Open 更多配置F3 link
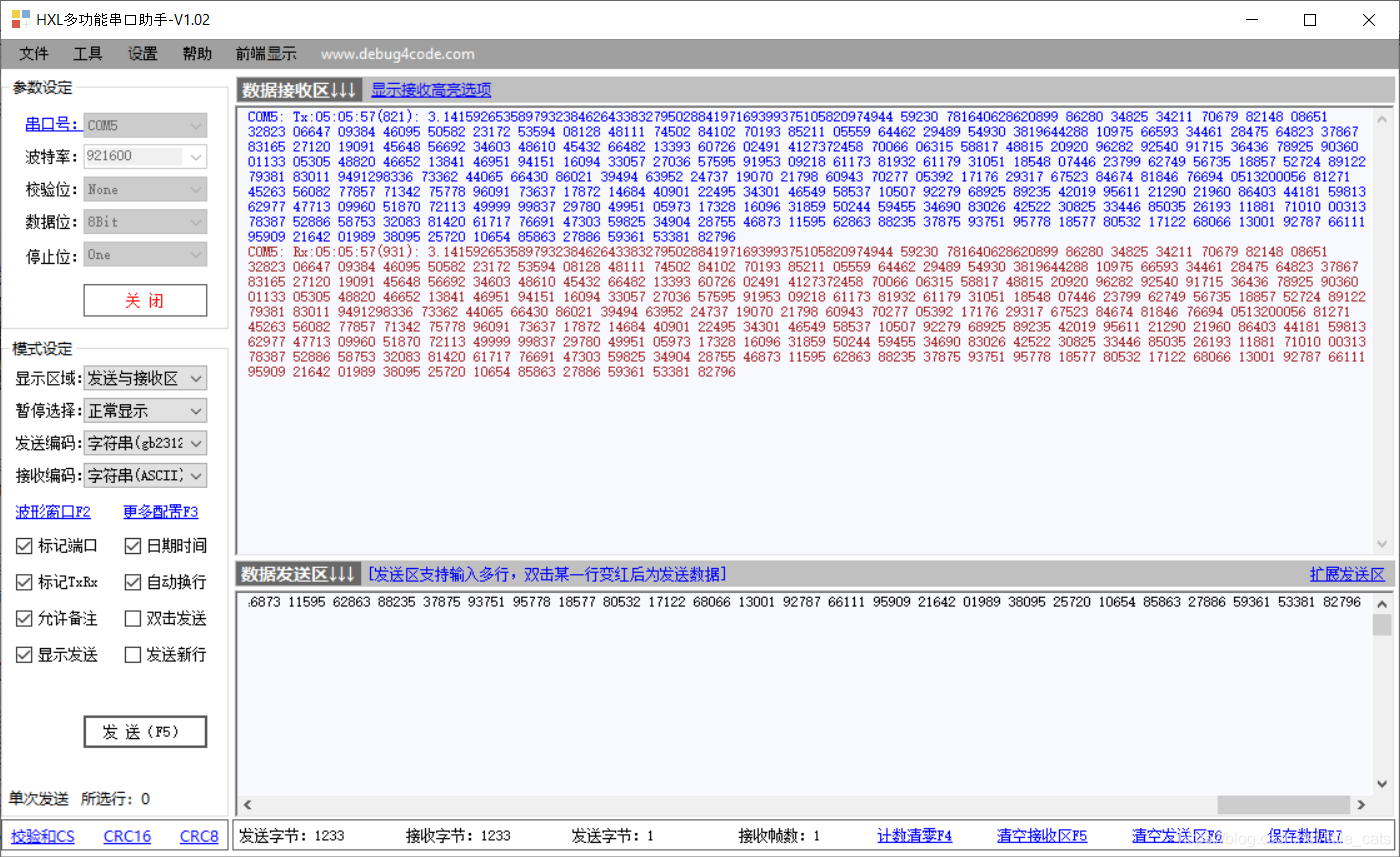 coord(161,512)
